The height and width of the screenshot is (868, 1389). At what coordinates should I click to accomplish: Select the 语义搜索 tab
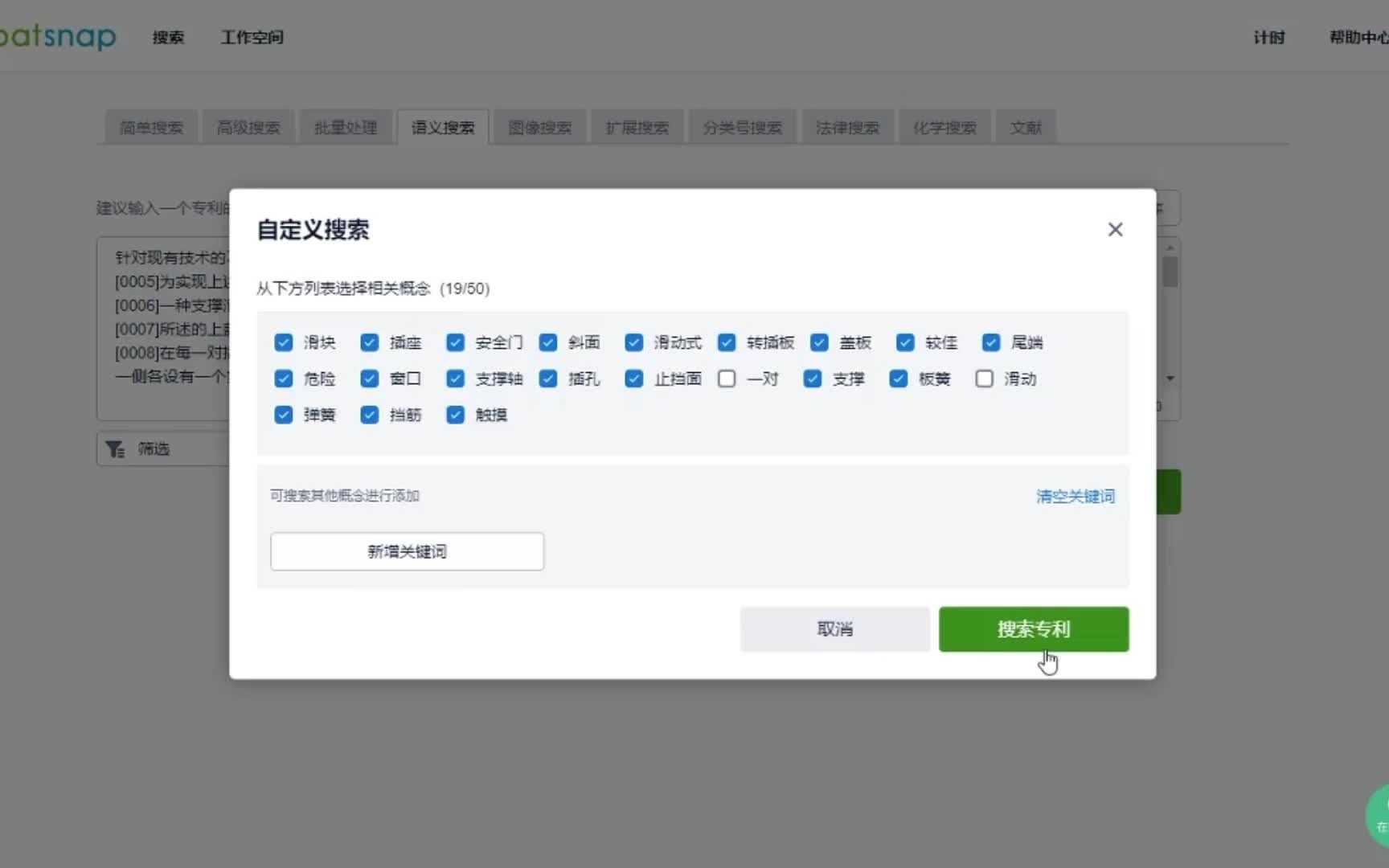443,128
